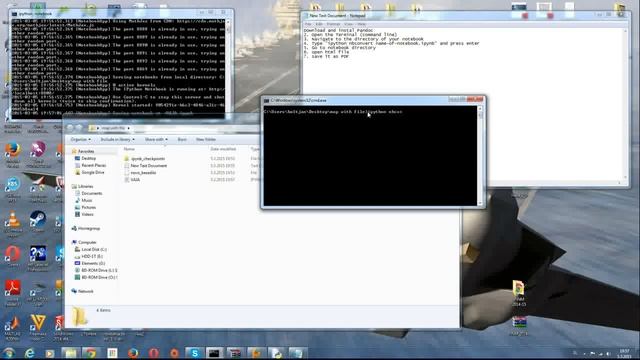Screen dimensions: 640x360
Task: Select Homegroup in navigation pane
Action: (89, 229)
